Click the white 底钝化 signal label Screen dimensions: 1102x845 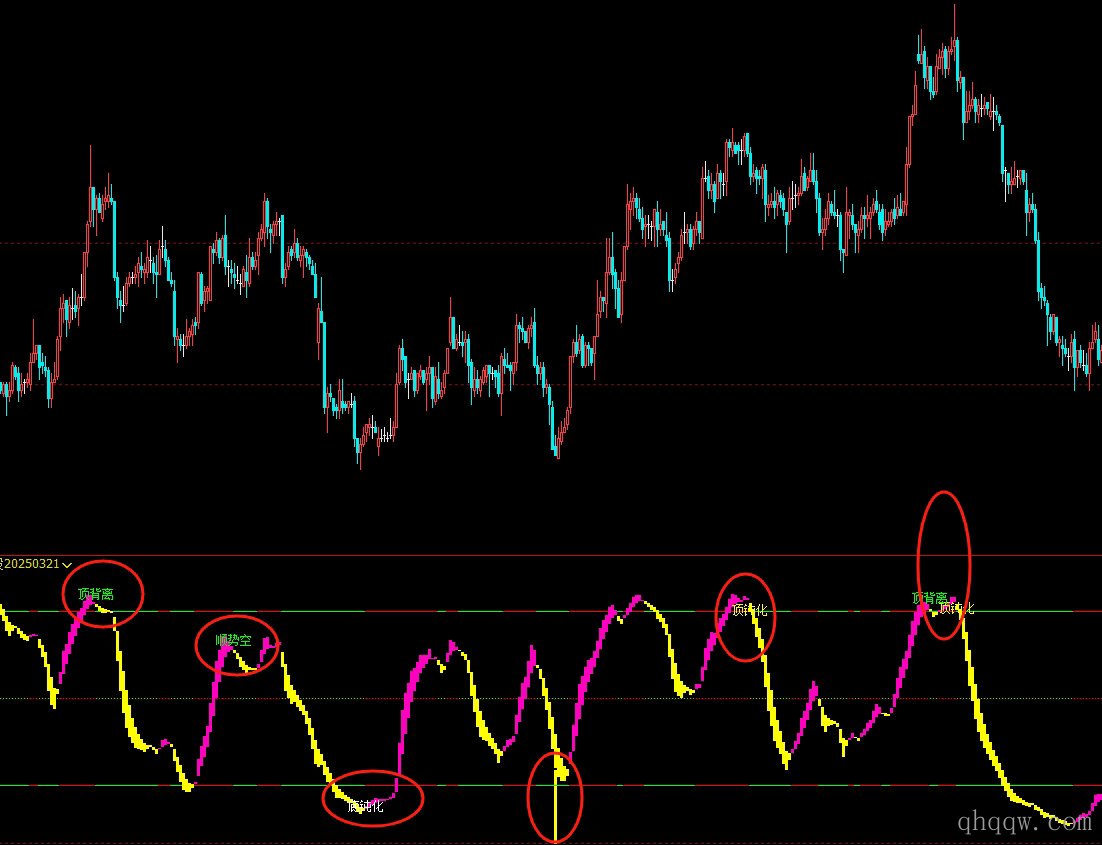[x=365, y=806]
